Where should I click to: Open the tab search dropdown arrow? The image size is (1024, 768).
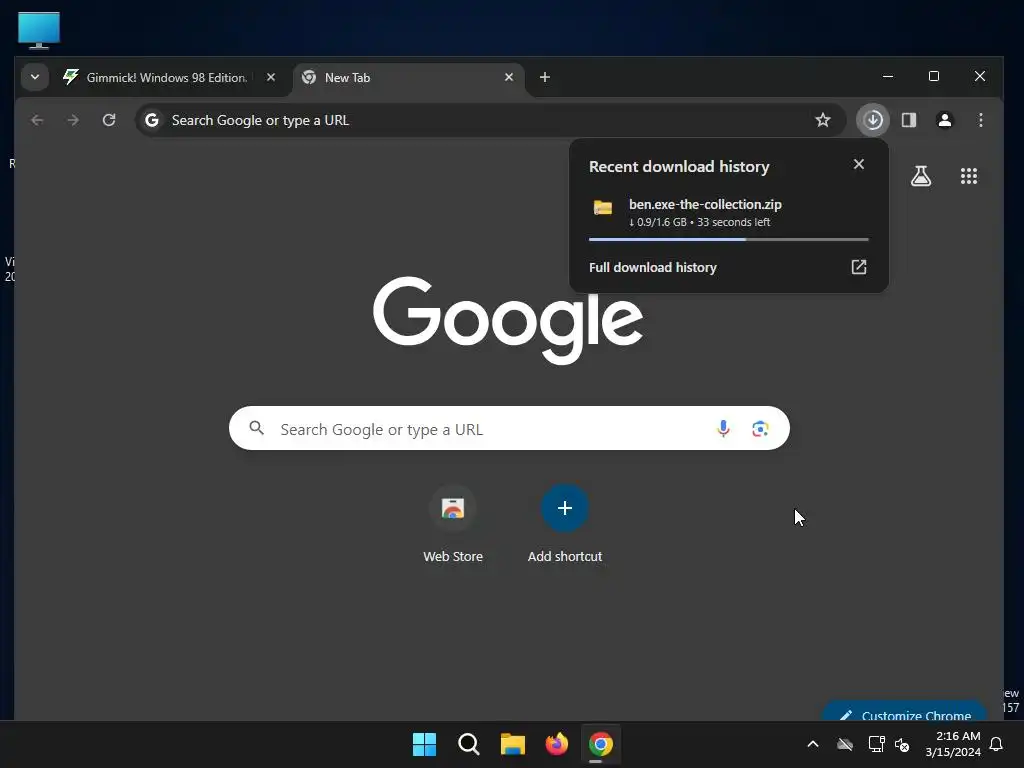tap(35, 78)
